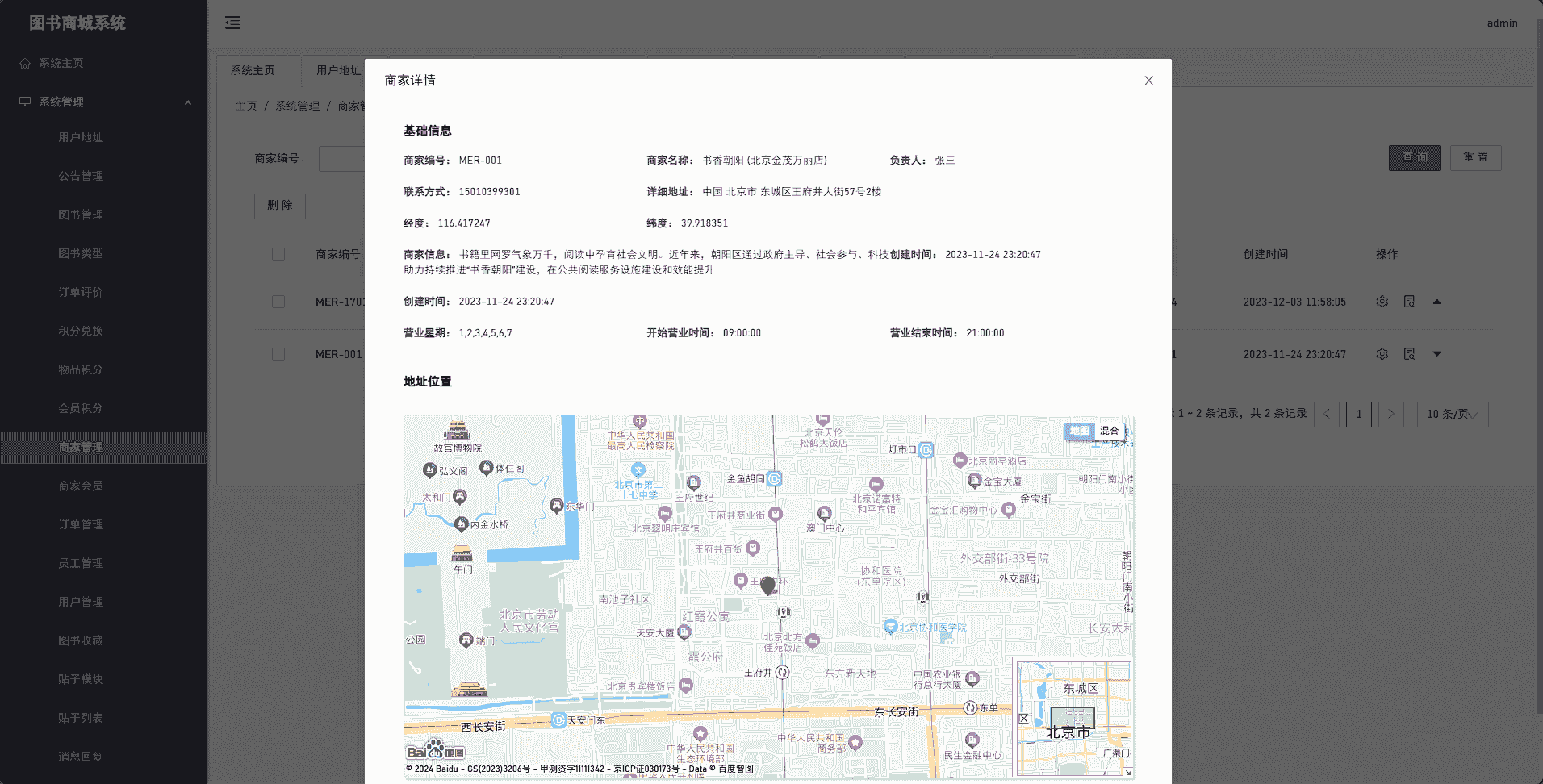This screenshot has height=784, width=1543.
Task: Click the 主页 breadcrumb link
Action: (246, 106)
